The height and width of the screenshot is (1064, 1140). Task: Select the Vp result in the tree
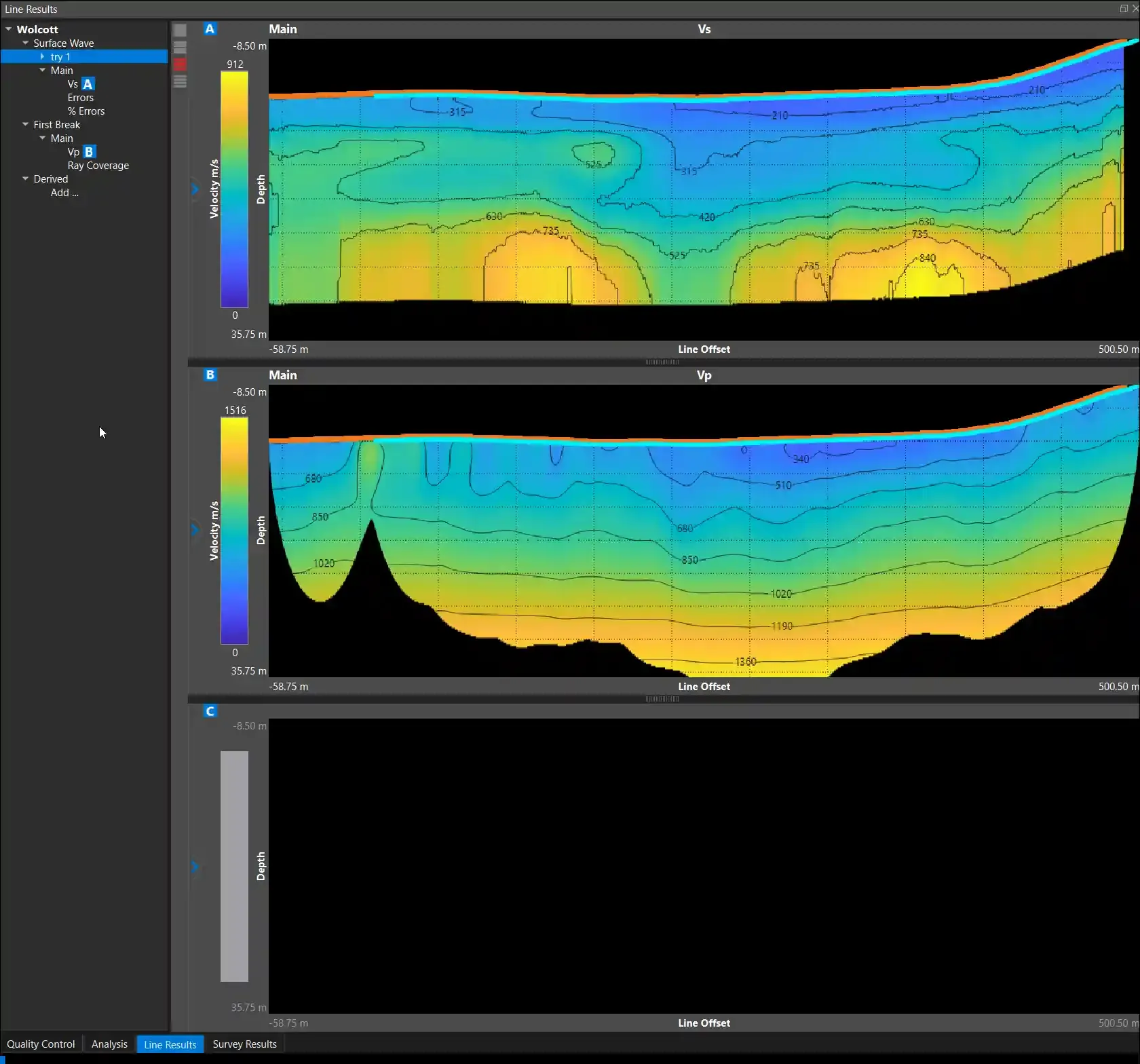[73, 152]
